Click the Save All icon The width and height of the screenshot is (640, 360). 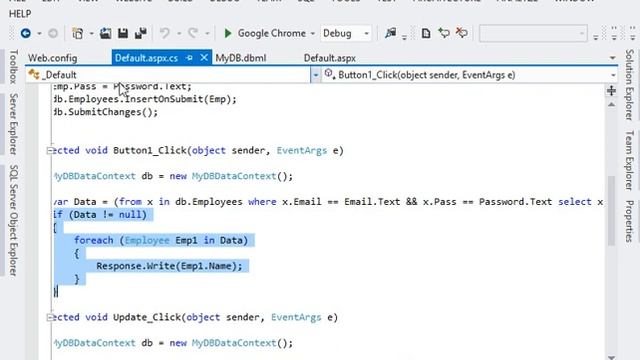coord(141,33)
